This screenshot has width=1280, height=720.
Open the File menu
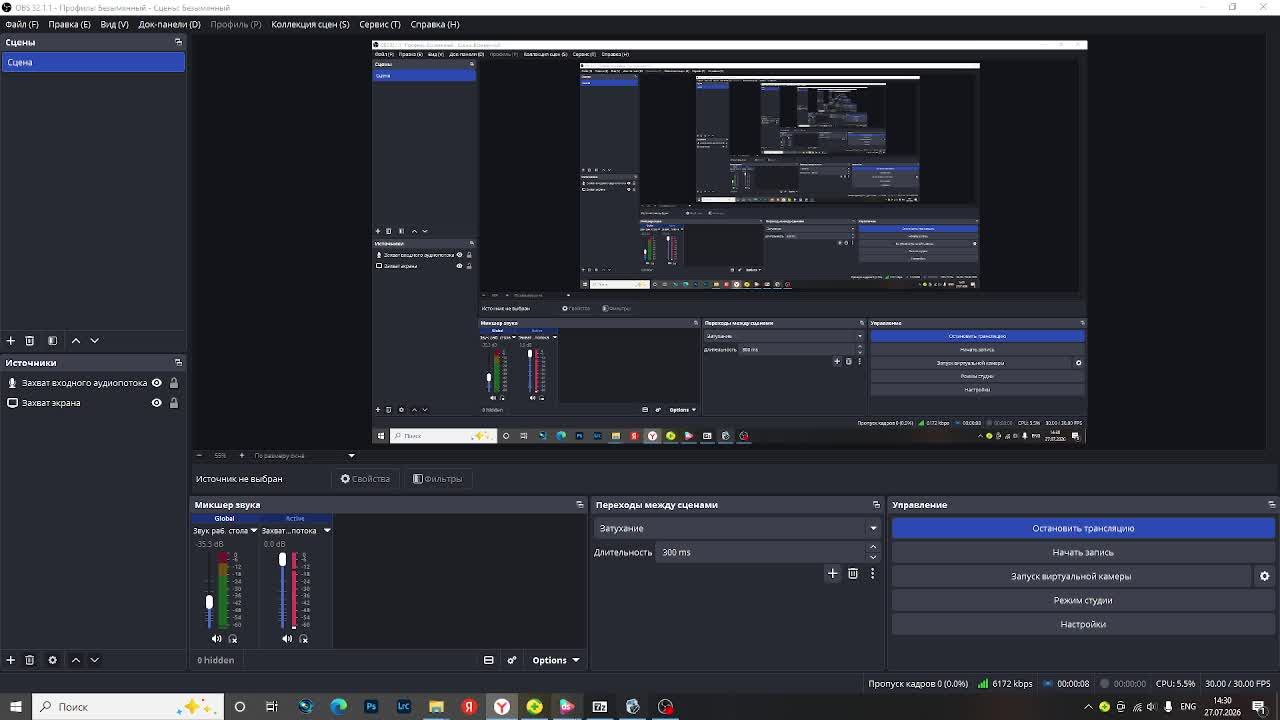point(22,24)
